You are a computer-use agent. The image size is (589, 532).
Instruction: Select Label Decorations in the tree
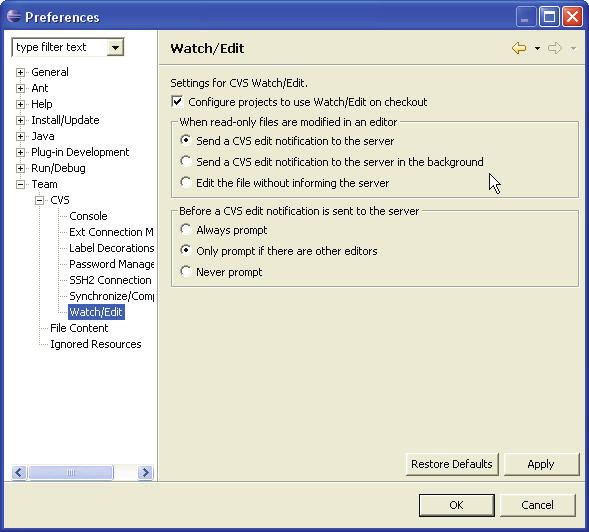click(112, 248)
